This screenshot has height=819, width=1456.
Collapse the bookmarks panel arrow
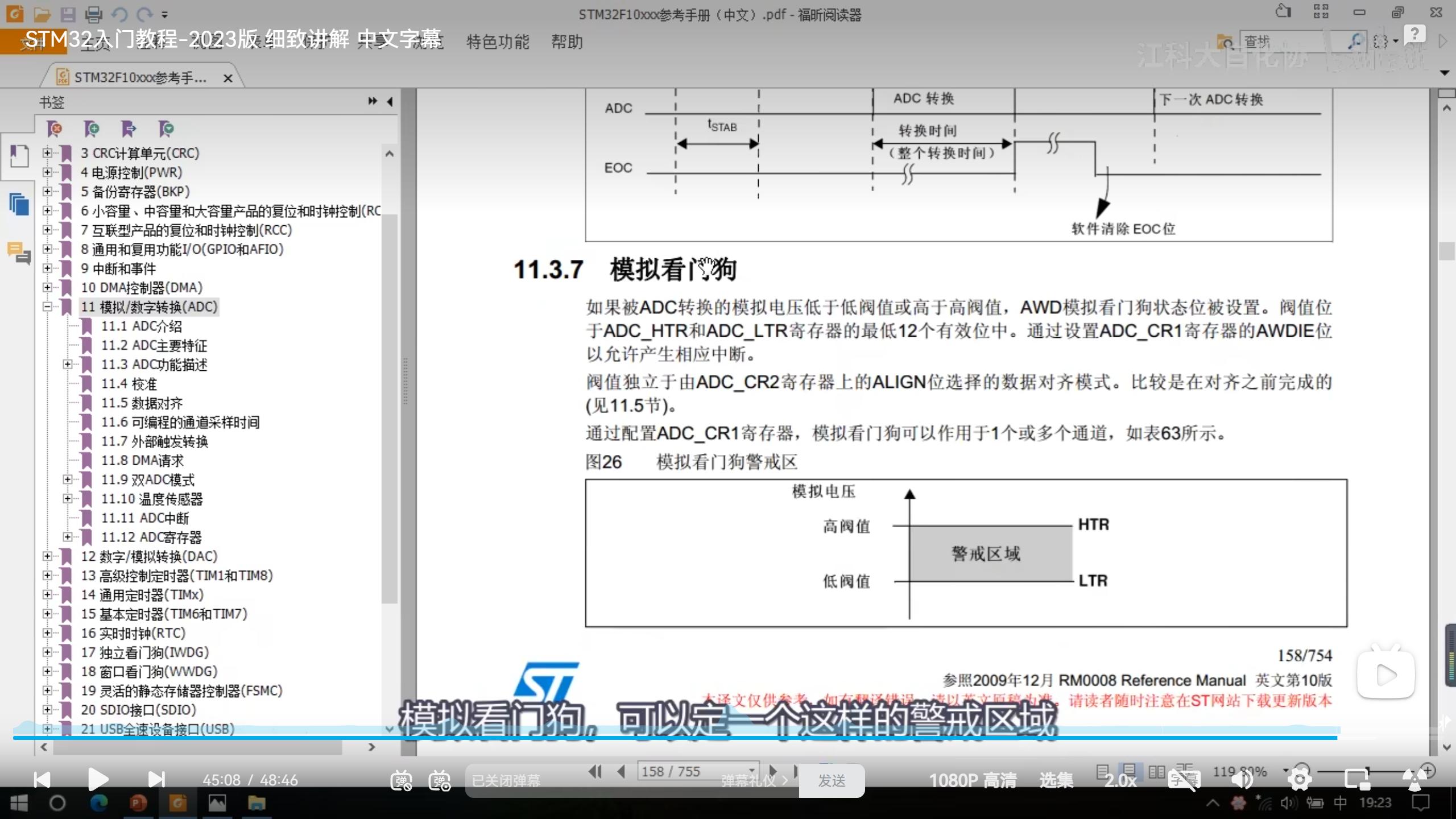coord(390,101)
